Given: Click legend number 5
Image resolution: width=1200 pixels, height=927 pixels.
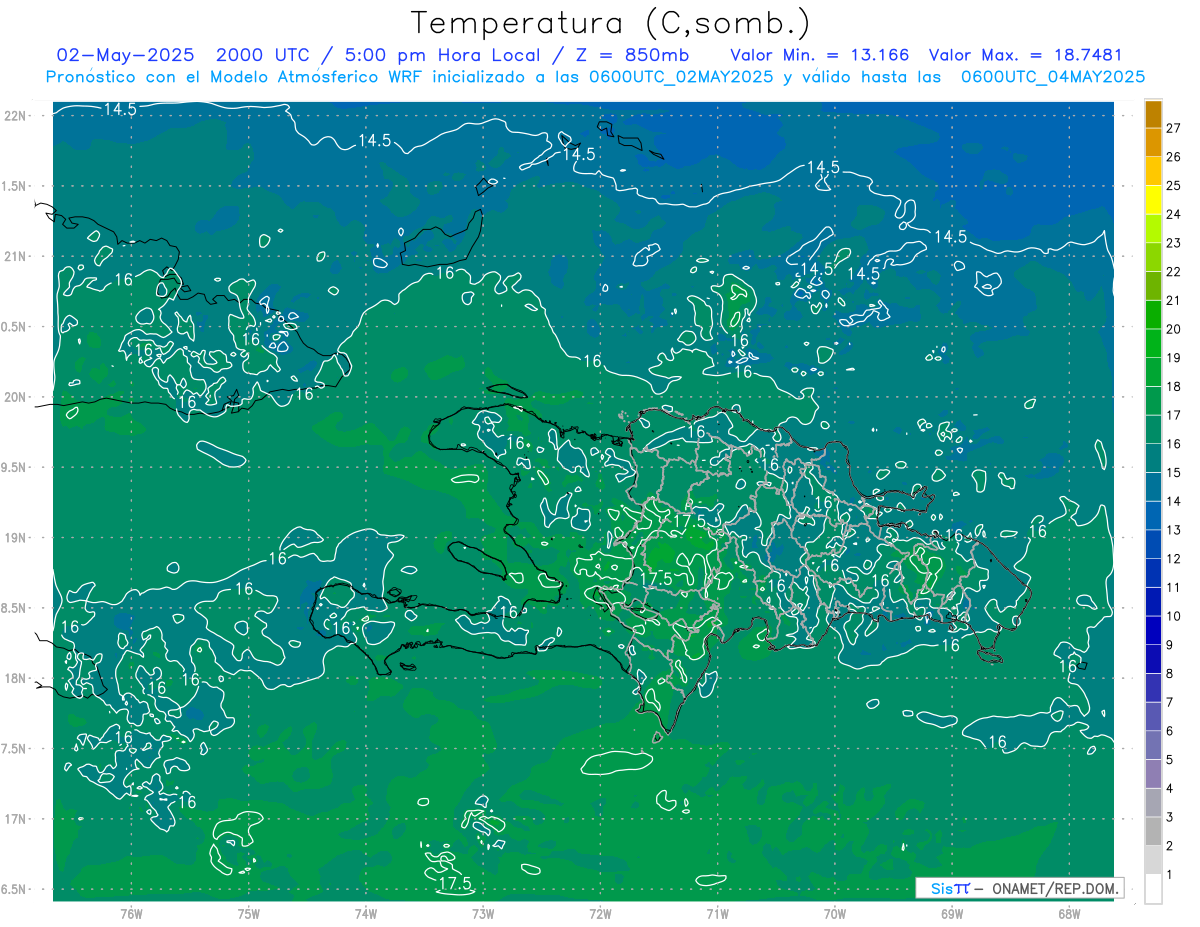Looking at the screenshot, I should pyautogui.click(x=1169, y=760).
